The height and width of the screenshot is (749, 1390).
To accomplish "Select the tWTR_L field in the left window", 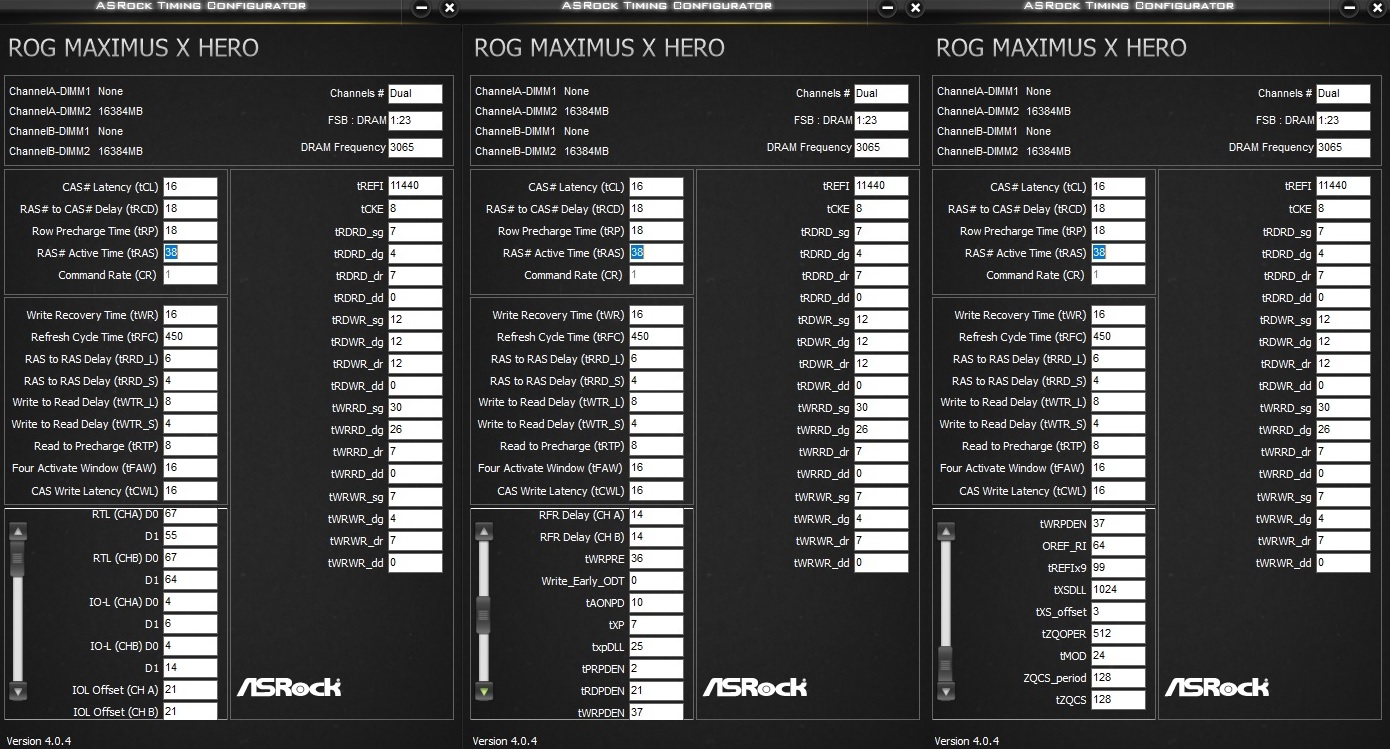I will point(190,402).
